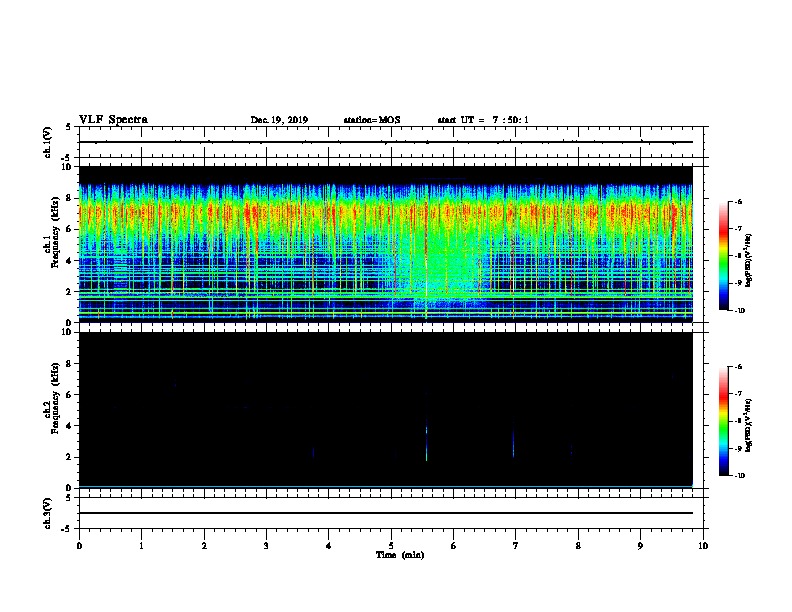The height and width of the screenshot is (612, 792).
Task: Click the time axis tick label '3'
Action: click(x=266, y=546)
